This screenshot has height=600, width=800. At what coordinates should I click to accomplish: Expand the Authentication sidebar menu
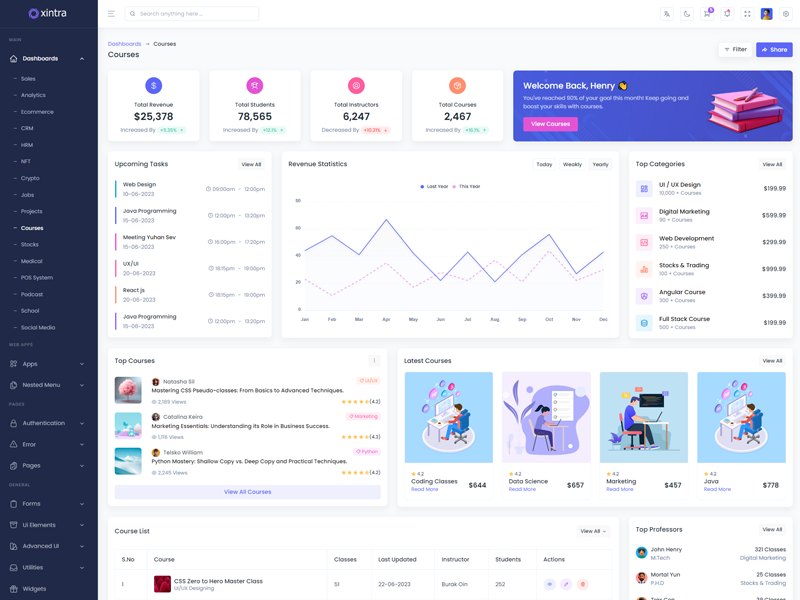47,423
